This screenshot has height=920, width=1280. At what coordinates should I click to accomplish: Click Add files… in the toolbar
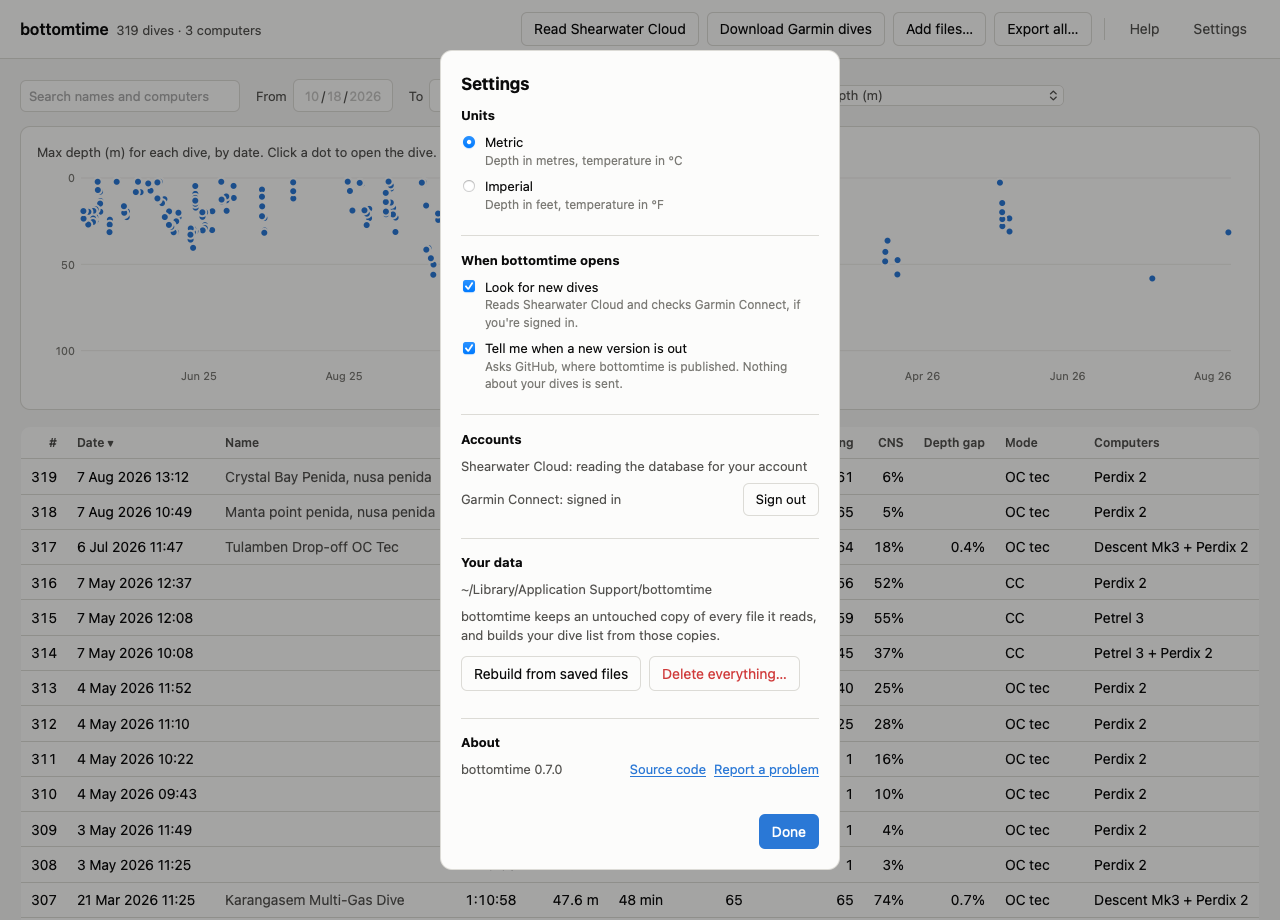(x=939, y=29)
